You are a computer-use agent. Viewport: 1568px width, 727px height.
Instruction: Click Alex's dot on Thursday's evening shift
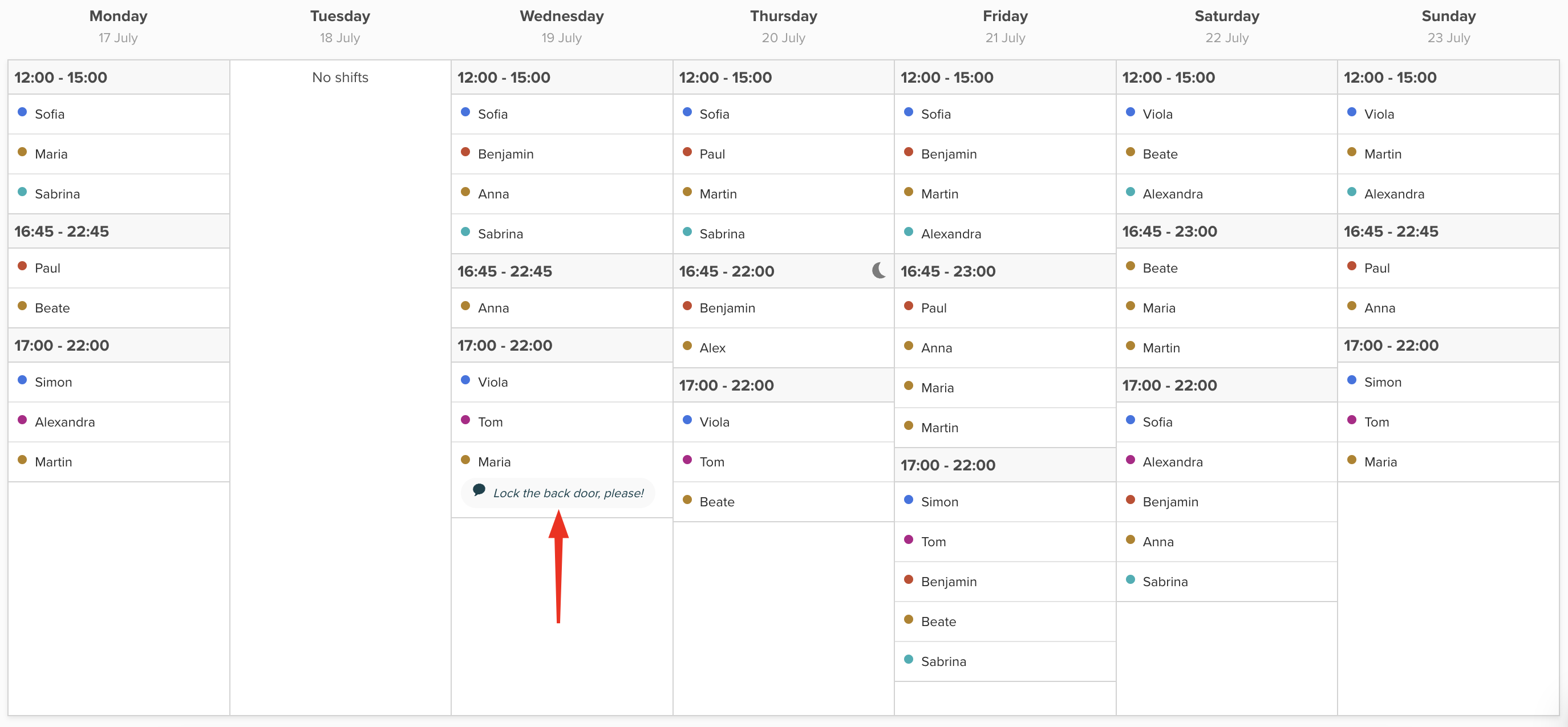pos(687,346)
